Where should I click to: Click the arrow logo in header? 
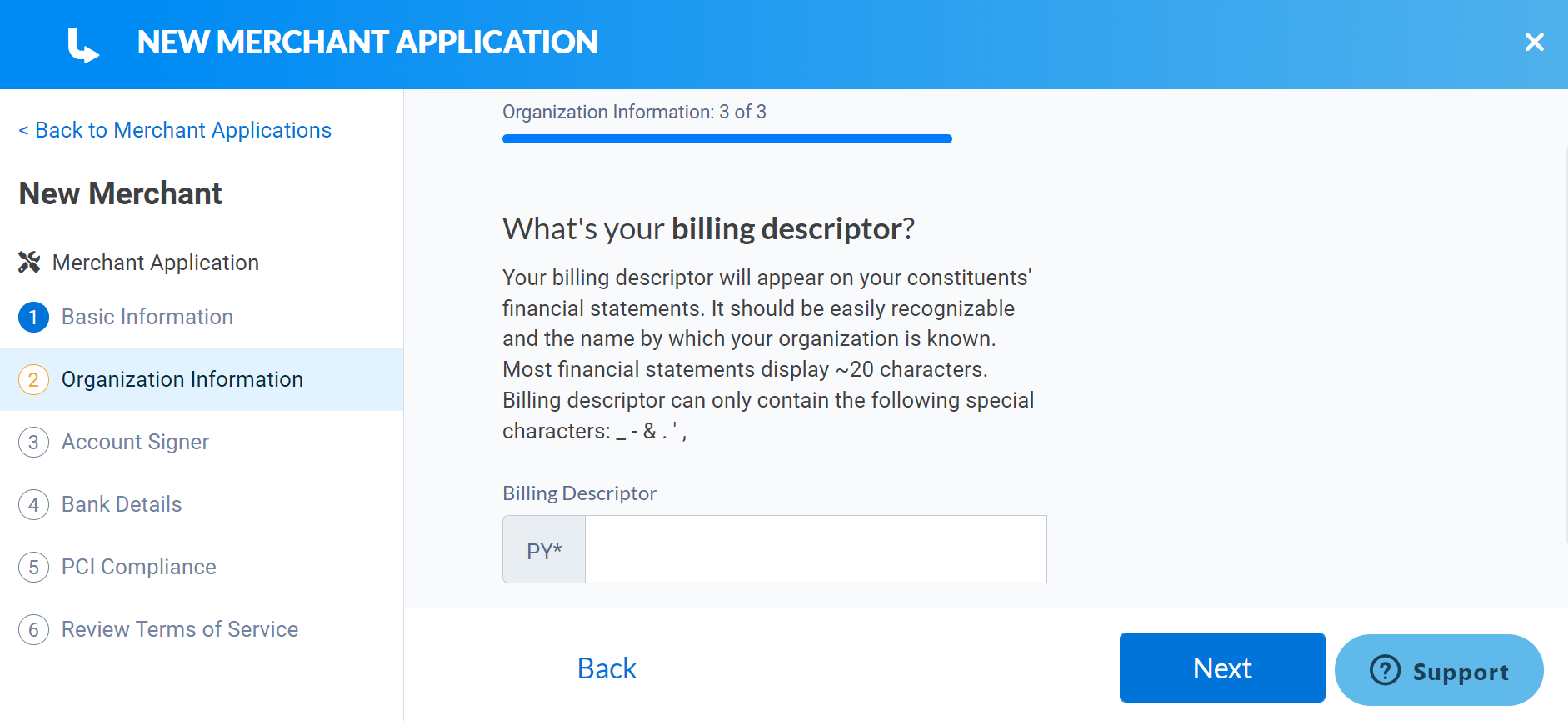tap(83, 45)
